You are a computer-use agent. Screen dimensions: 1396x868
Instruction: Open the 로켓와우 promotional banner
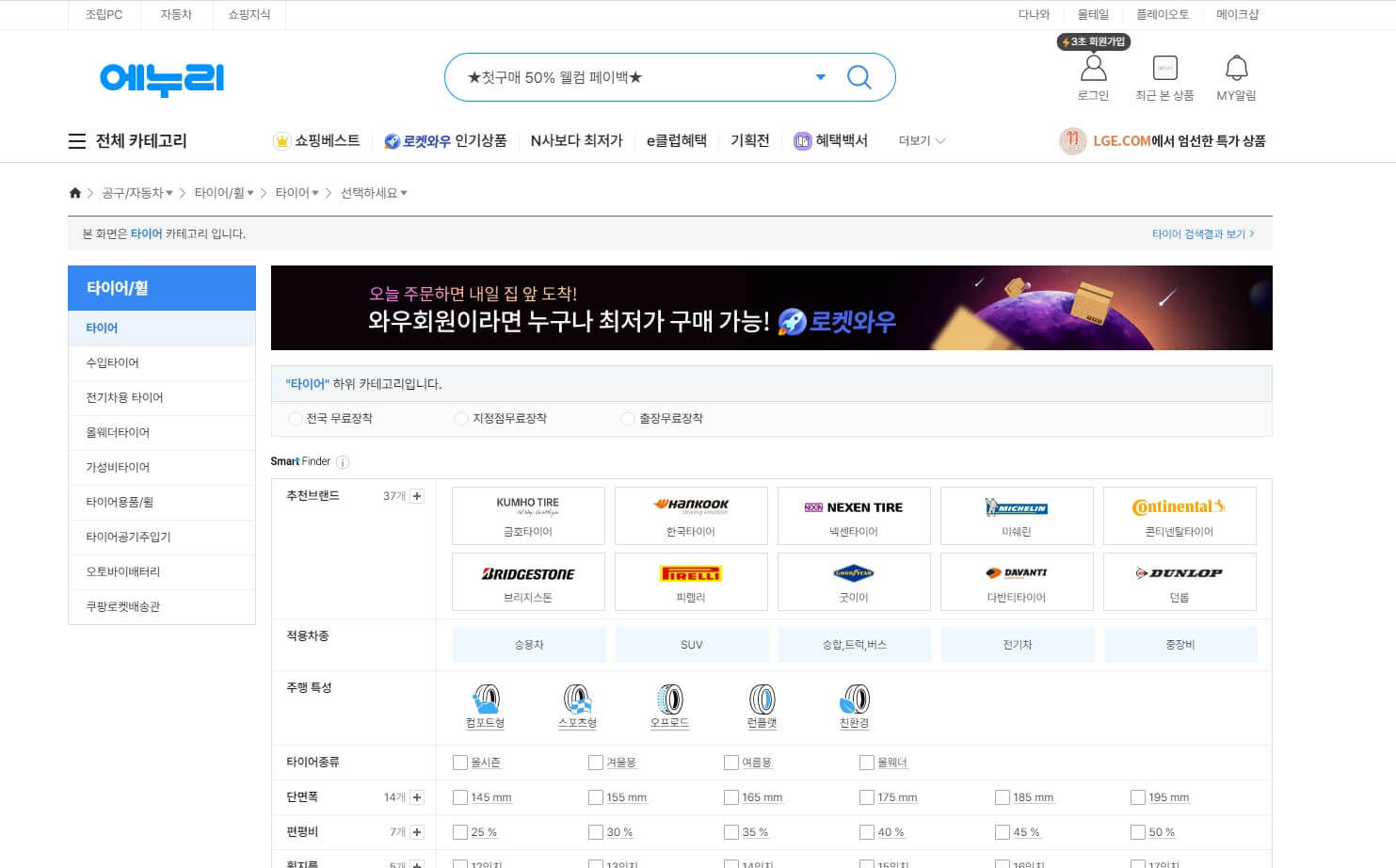pos(772,308)
